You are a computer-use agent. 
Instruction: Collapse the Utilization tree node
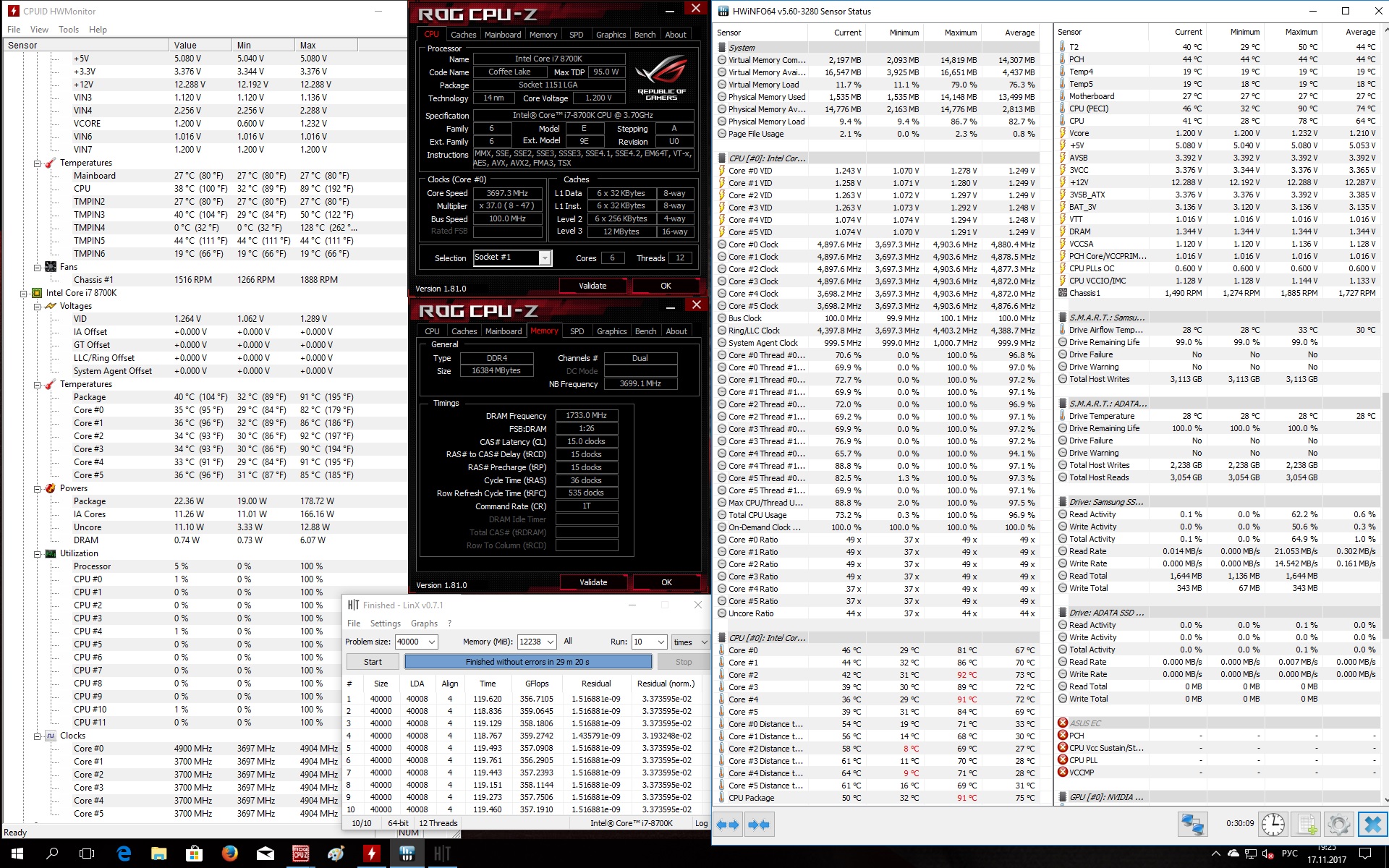[38, 554]
